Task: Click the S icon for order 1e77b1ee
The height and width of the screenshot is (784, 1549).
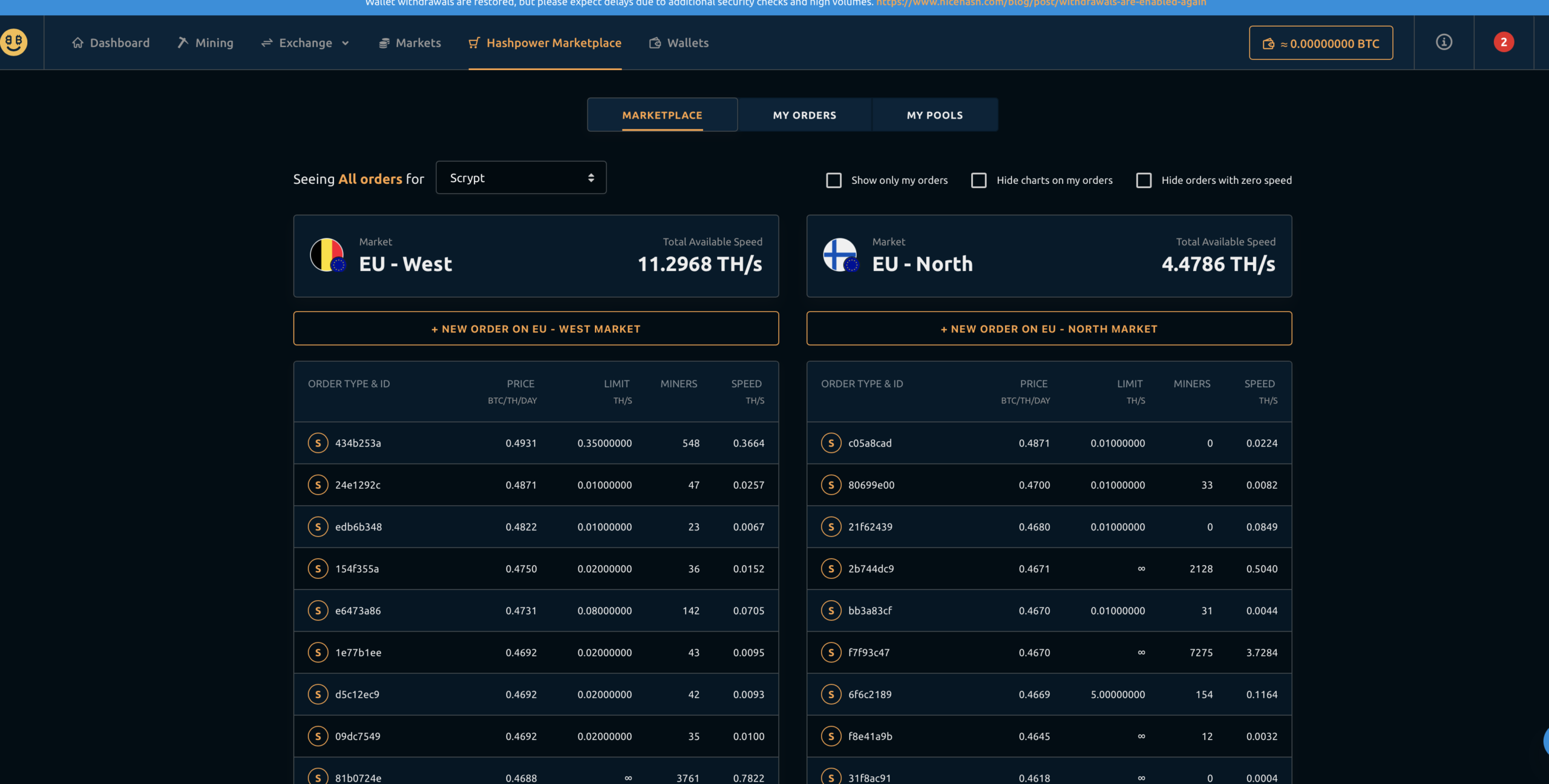Action: pyautogui.click(x=318, y=652)
